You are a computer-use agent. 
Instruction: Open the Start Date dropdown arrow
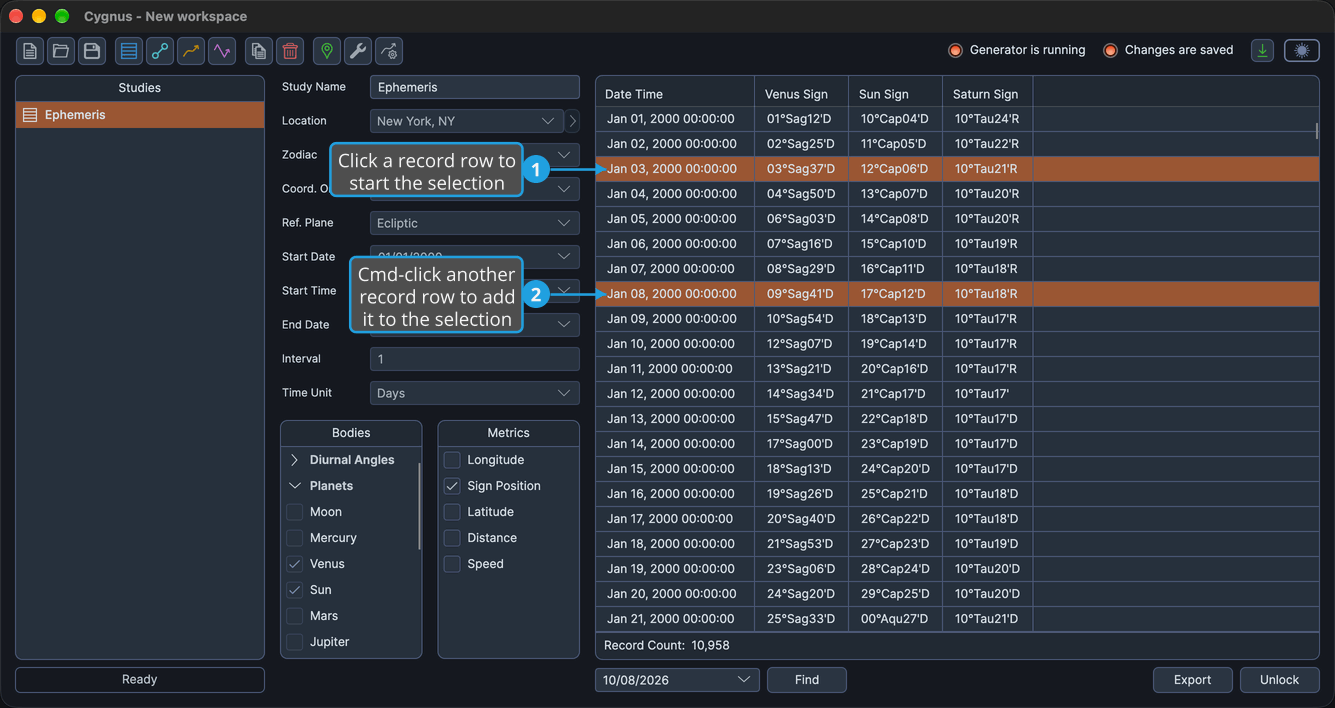pos(564,257)
